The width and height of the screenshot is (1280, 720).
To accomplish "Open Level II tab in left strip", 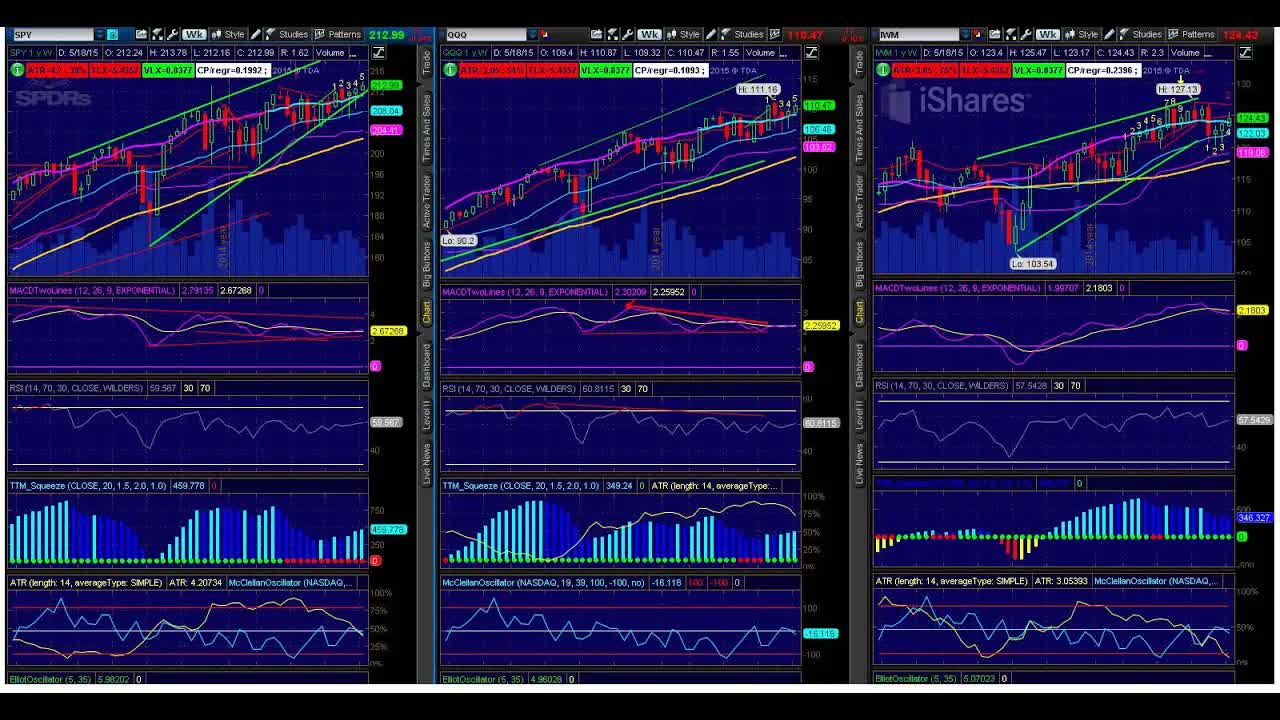I will point(426,414).
